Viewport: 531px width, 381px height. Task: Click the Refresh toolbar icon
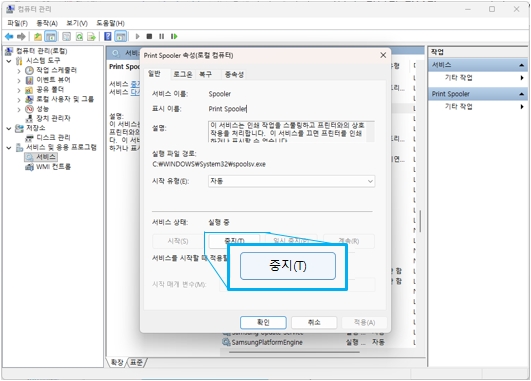pyautogui.click(x=79, y=36)
